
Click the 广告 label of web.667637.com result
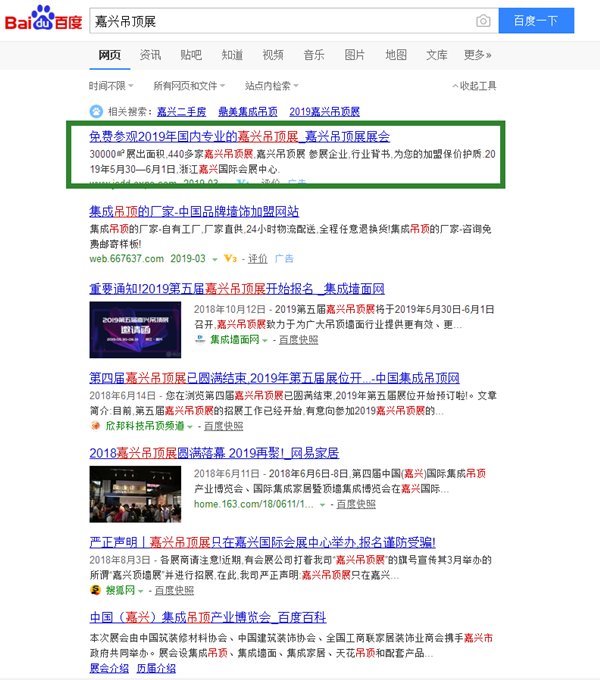(284, 259)
